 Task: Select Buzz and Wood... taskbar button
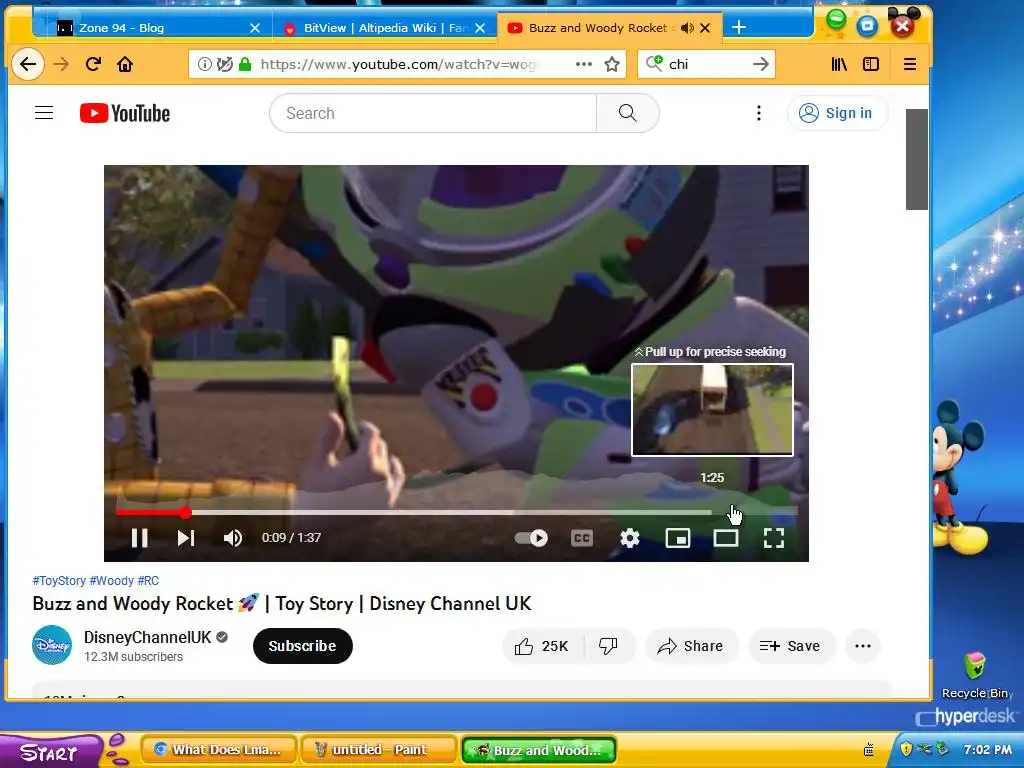coord(539,750)
